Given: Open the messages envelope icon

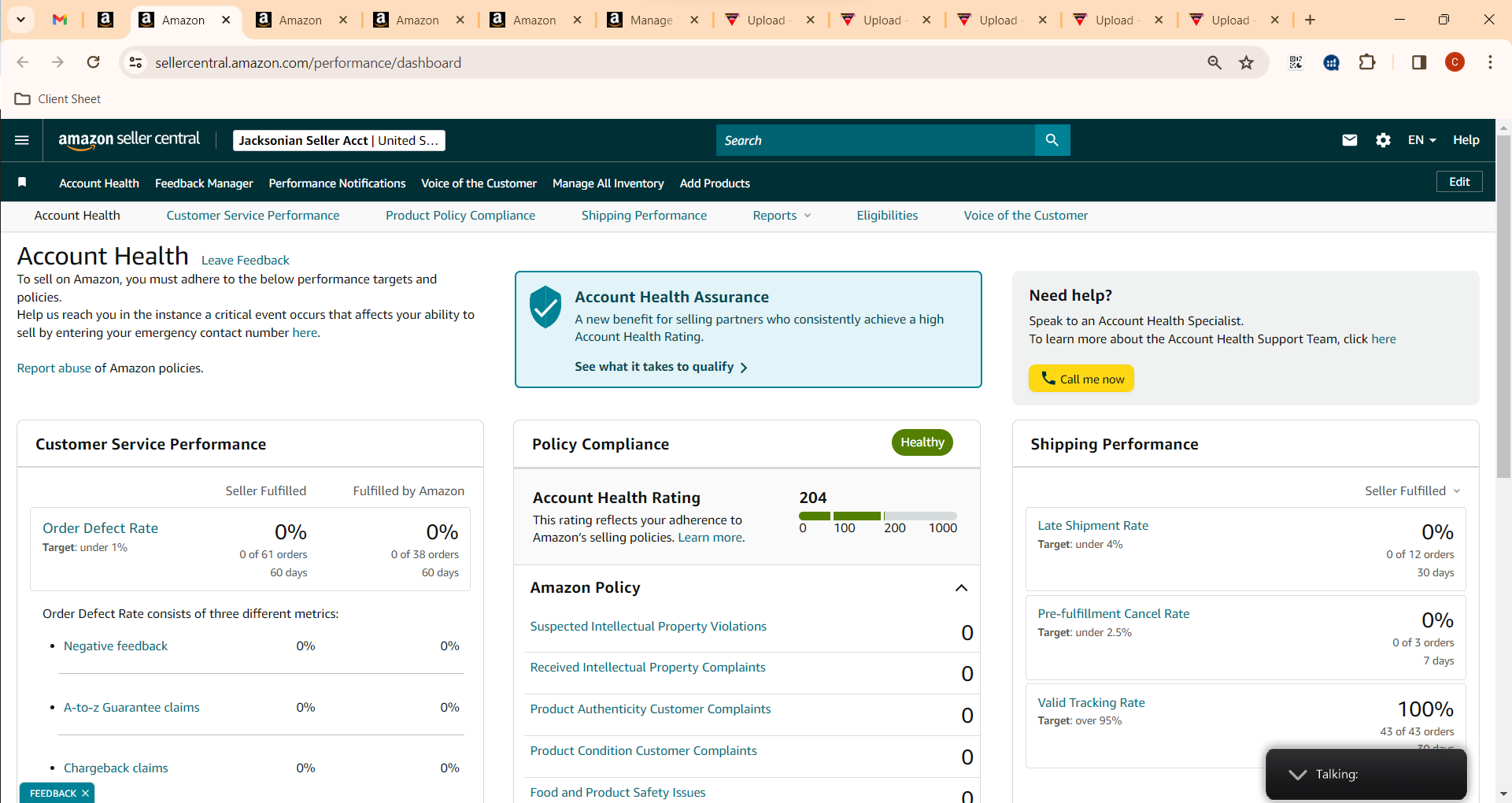Looking at the screenshot, I should pos(1350,140).
